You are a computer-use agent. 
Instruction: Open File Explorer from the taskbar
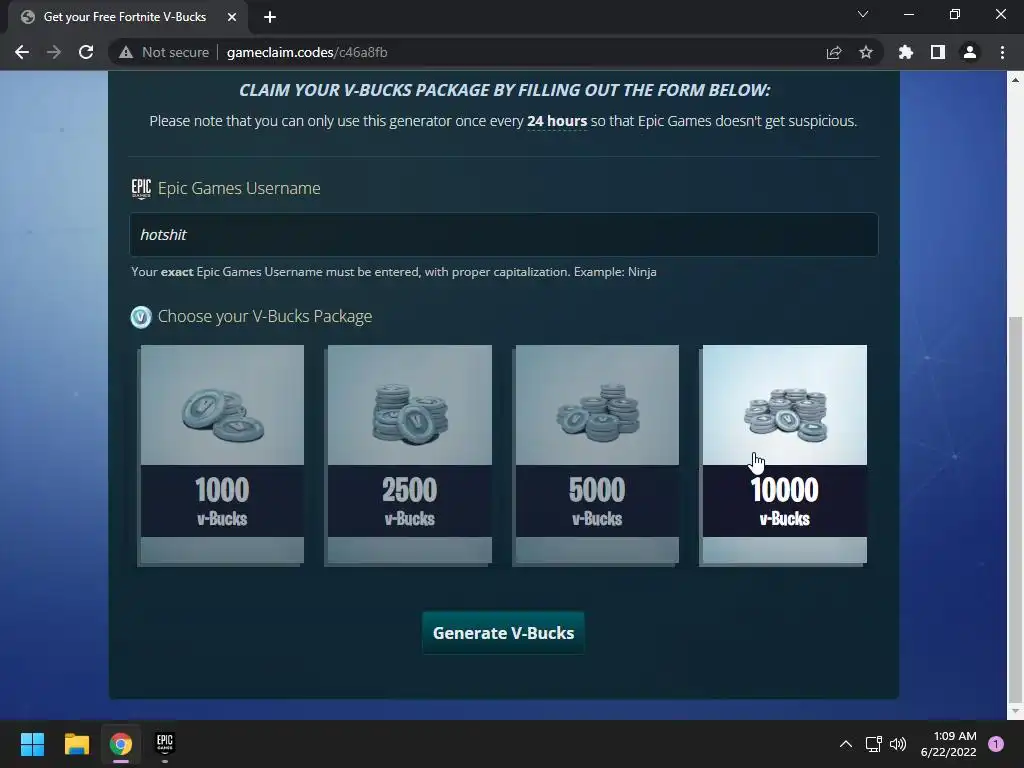(76, 744)
